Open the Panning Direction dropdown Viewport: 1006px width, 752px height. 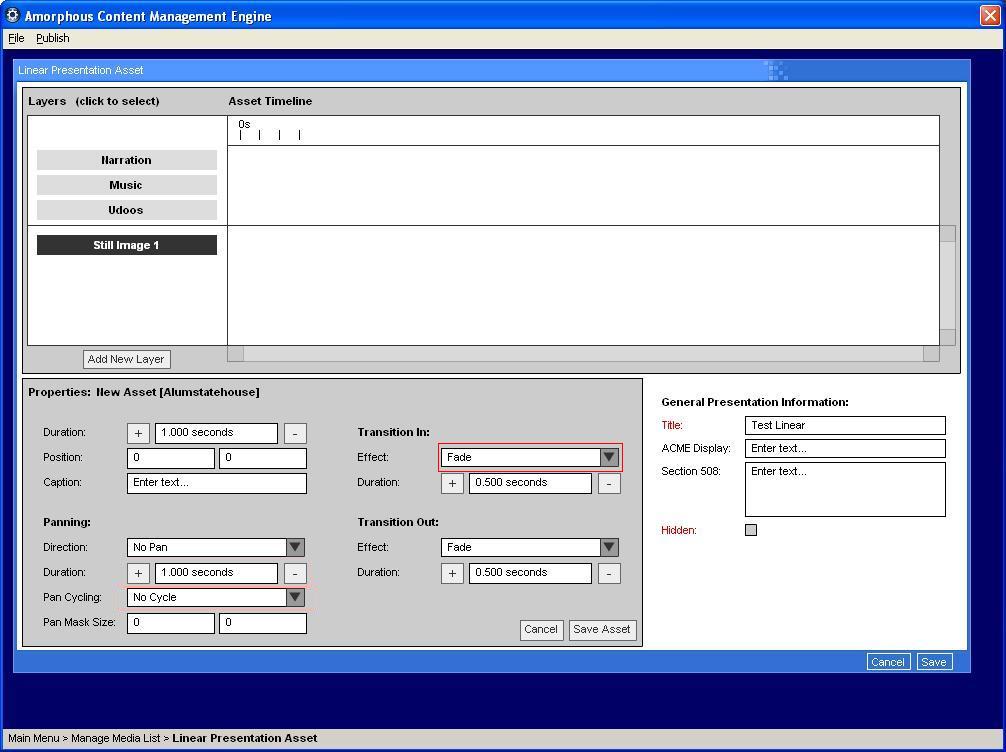216,547
